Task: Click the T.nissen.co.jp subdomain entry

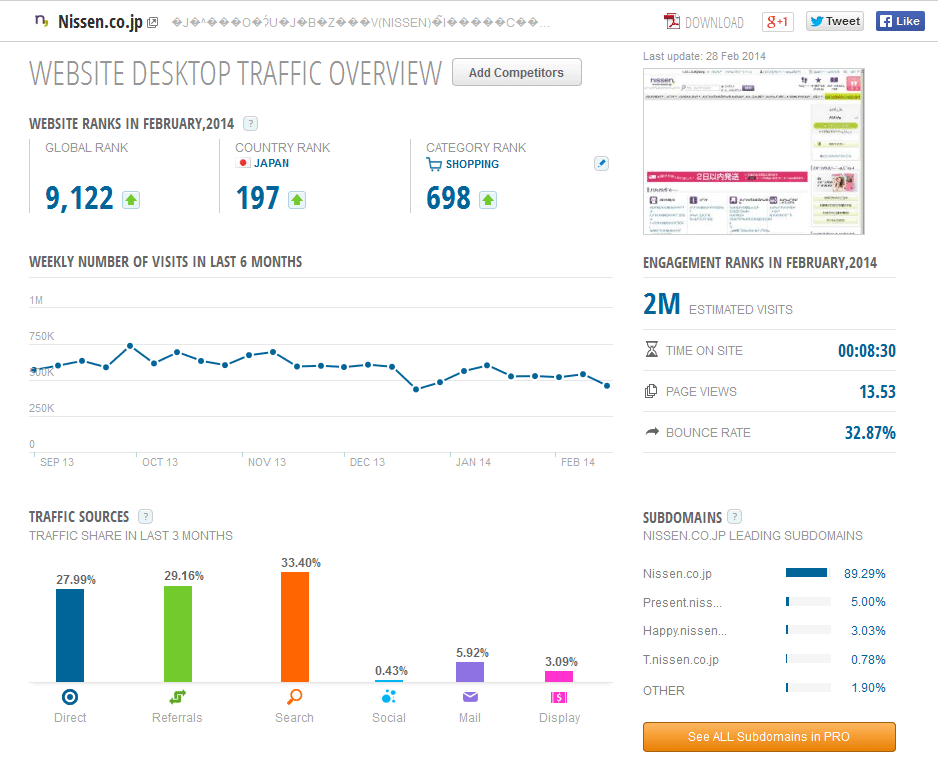Action: (681, 660)
